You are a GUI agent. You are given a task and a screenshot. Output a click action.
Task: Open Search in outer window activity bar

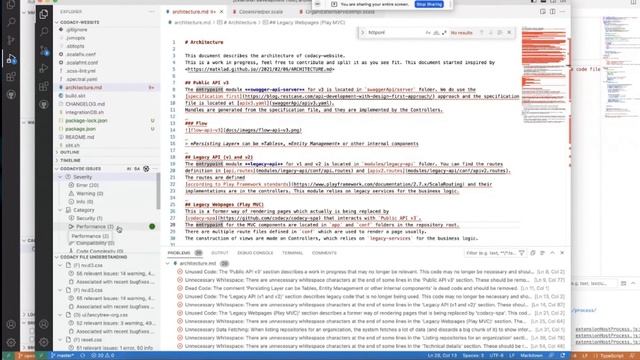[11, 21]
